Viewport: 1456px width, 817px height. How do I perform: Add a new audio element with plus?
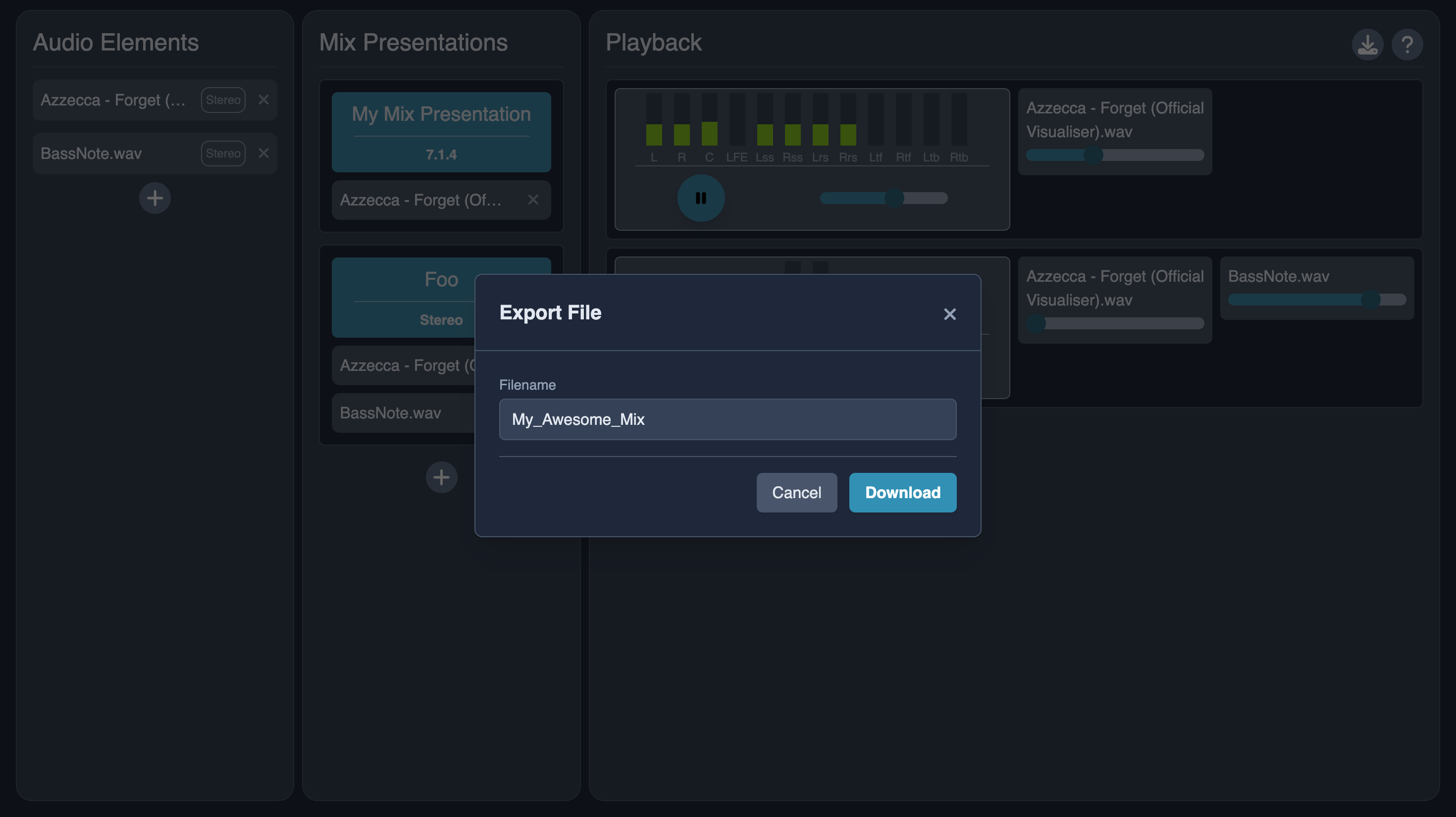155,198
